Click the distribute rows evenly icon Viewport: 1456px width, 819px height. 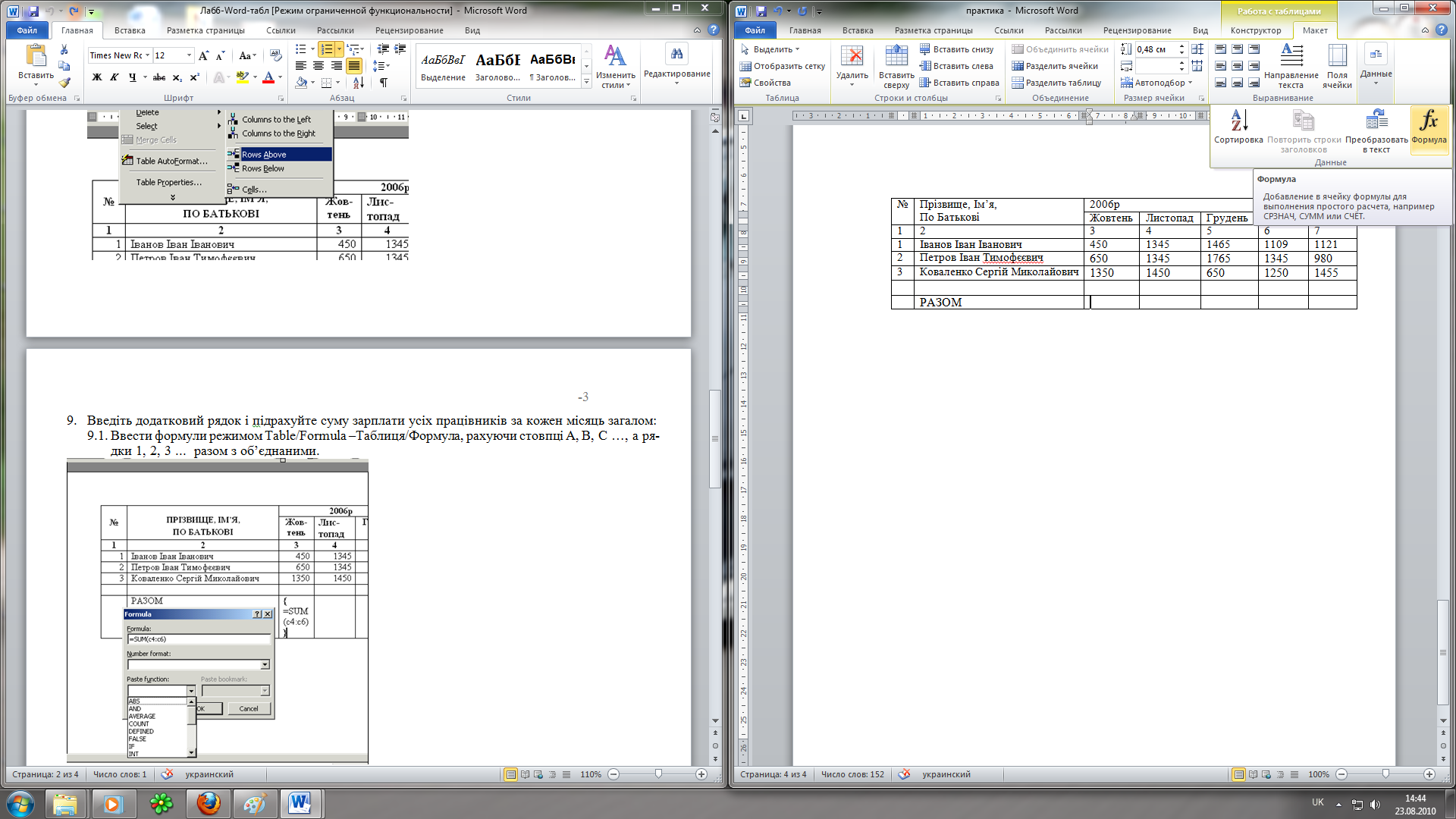click(x=1197, y=49)
